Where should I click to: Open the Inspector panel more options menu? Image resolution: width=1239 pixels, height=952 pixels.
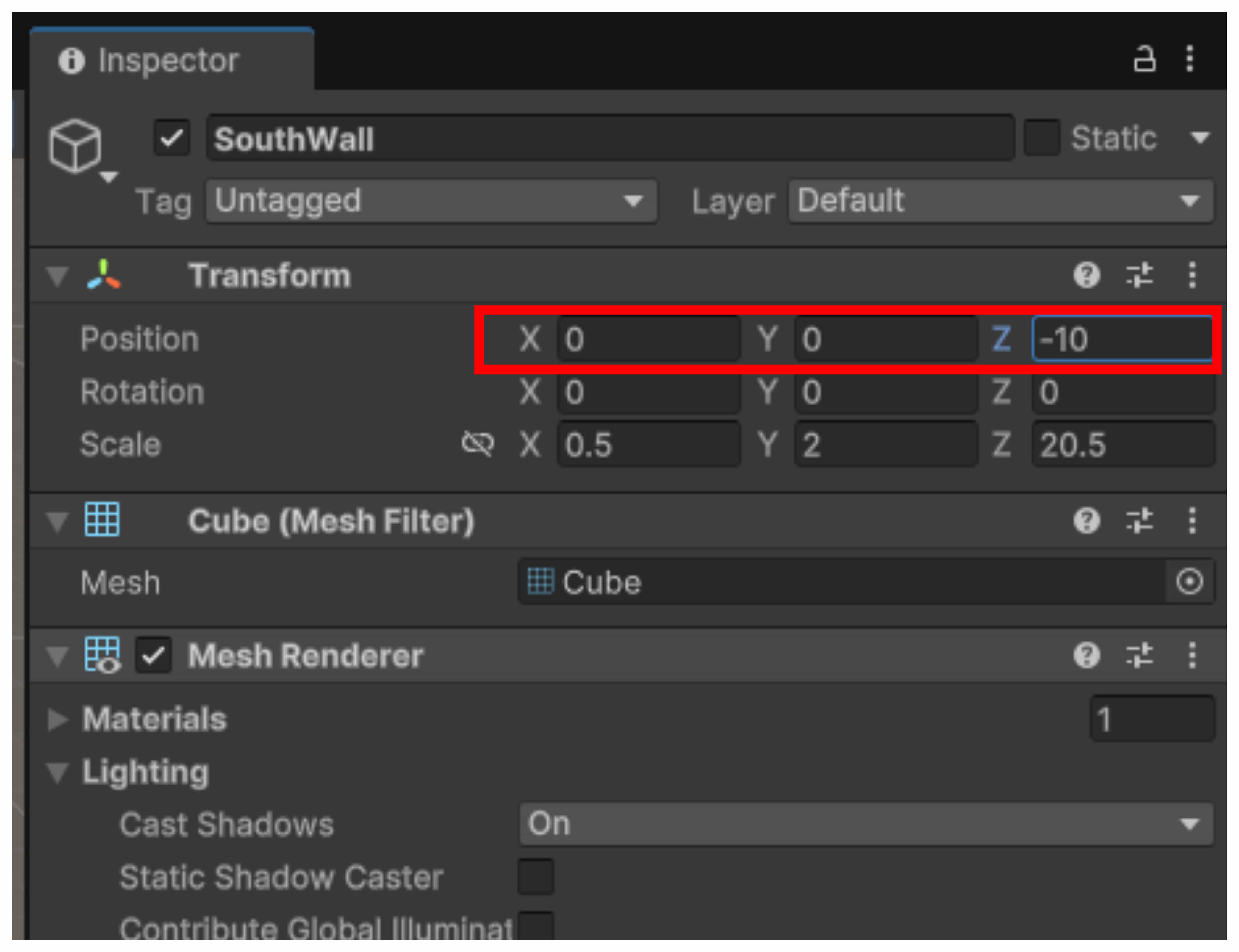point(1190,59)
